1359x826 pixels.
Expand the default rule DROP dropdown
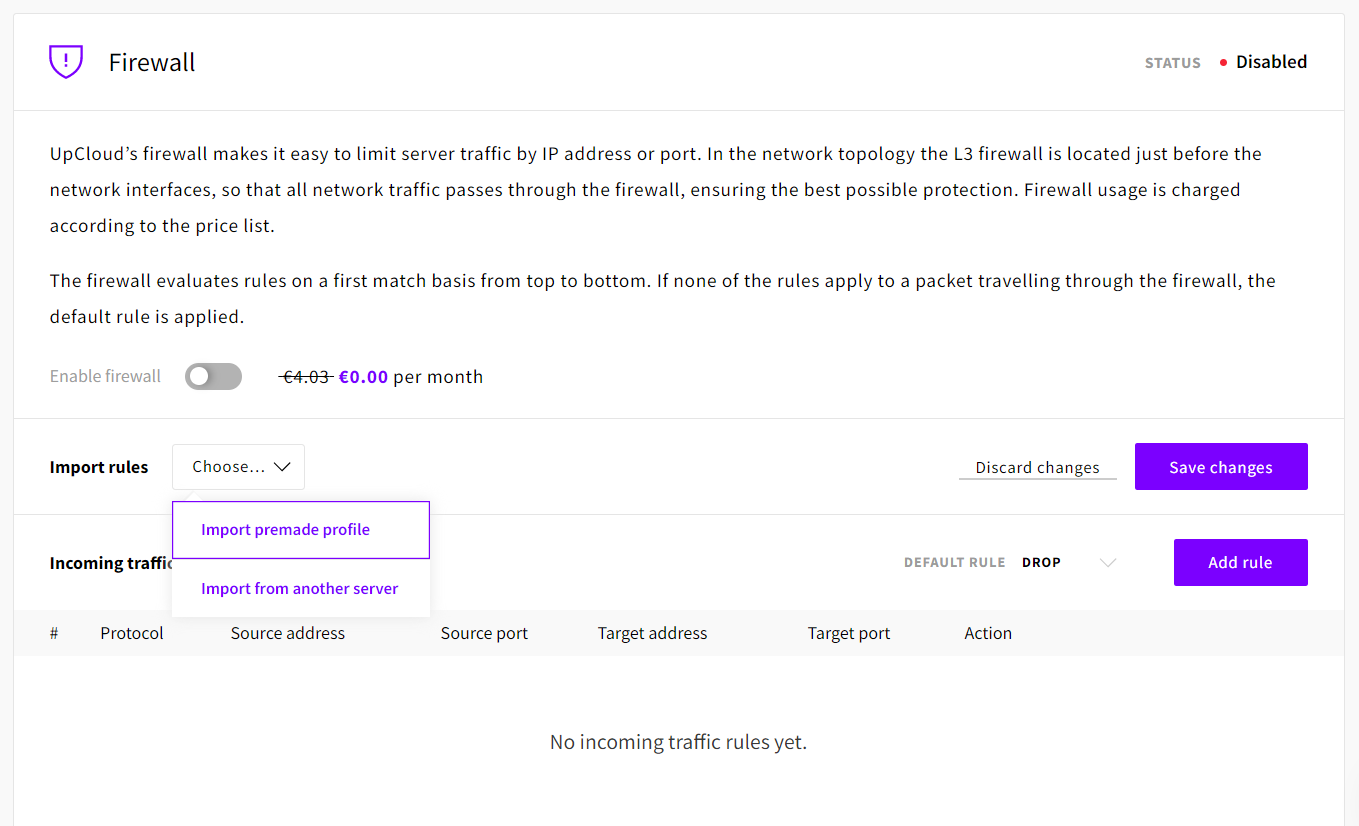coord(1069,563)
